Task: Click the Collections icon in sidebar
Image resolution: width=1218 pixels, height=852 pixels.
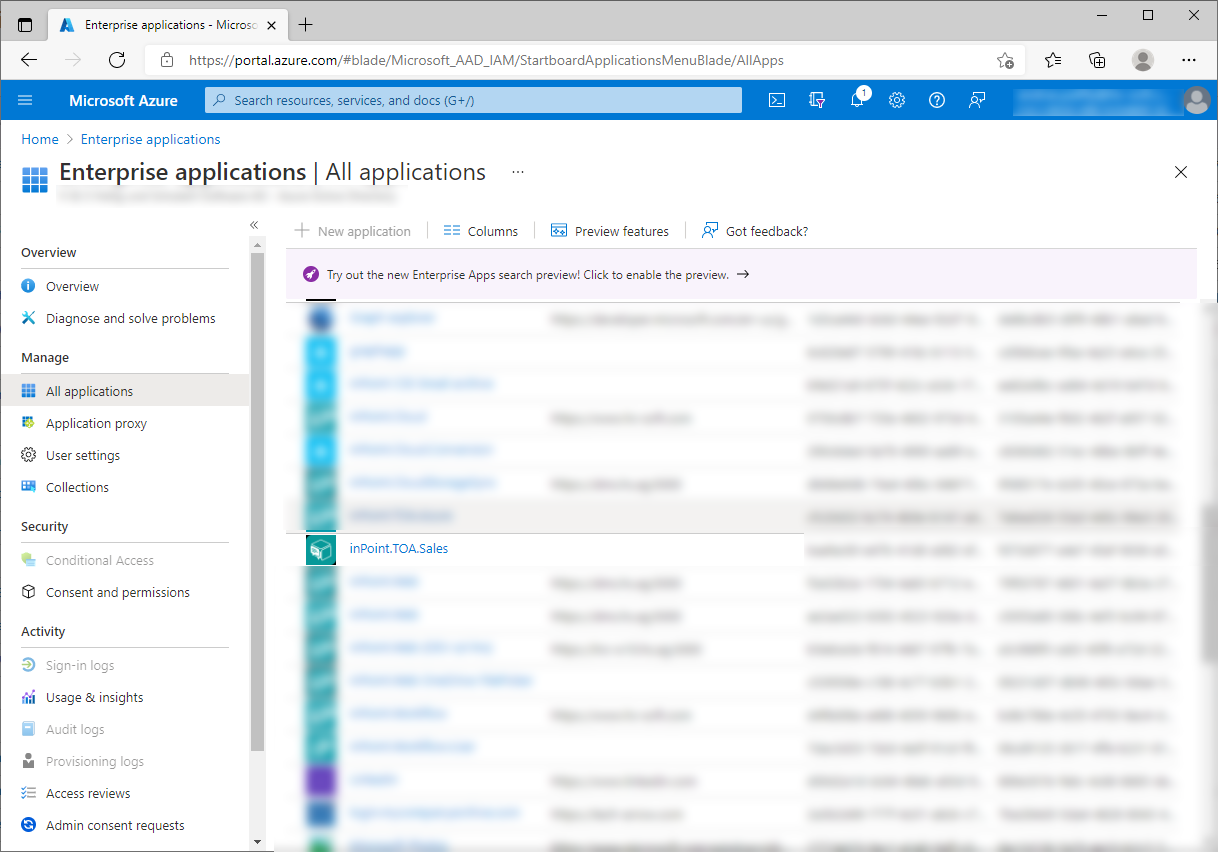Action: [x=28, y=487]
